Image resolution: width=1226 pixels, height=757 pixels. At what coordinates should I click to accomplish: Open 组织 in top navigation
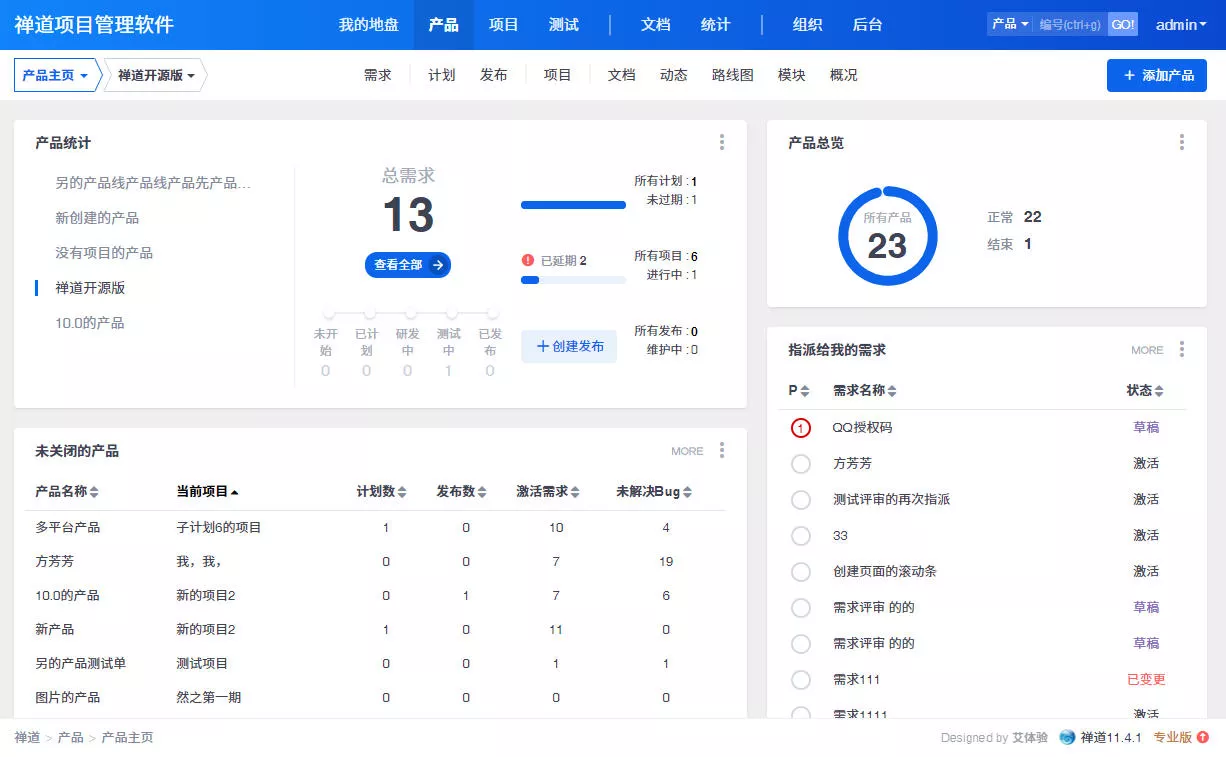tap(808, 25)
